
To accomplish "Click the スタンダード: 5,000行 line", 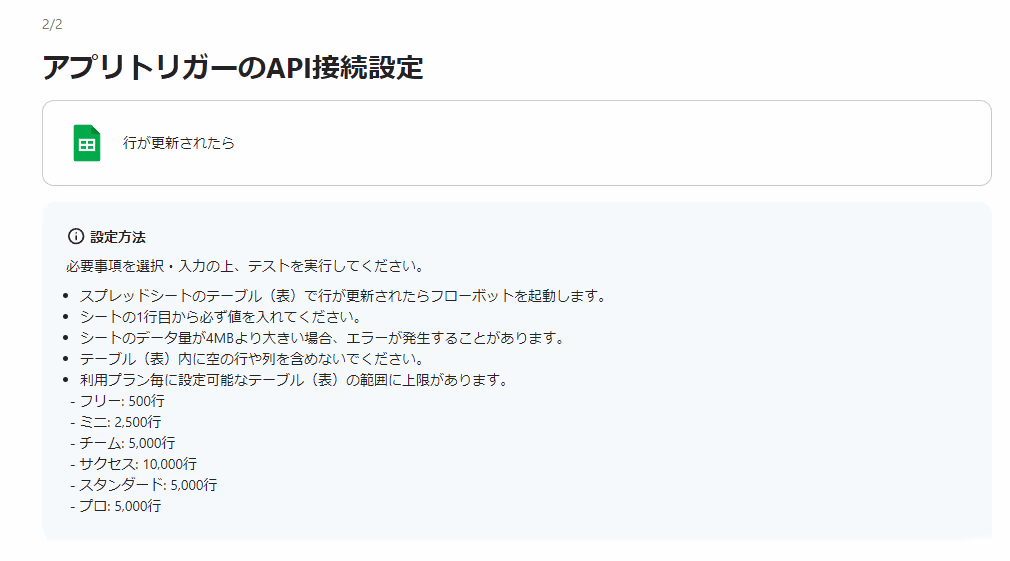I will 144,485.
